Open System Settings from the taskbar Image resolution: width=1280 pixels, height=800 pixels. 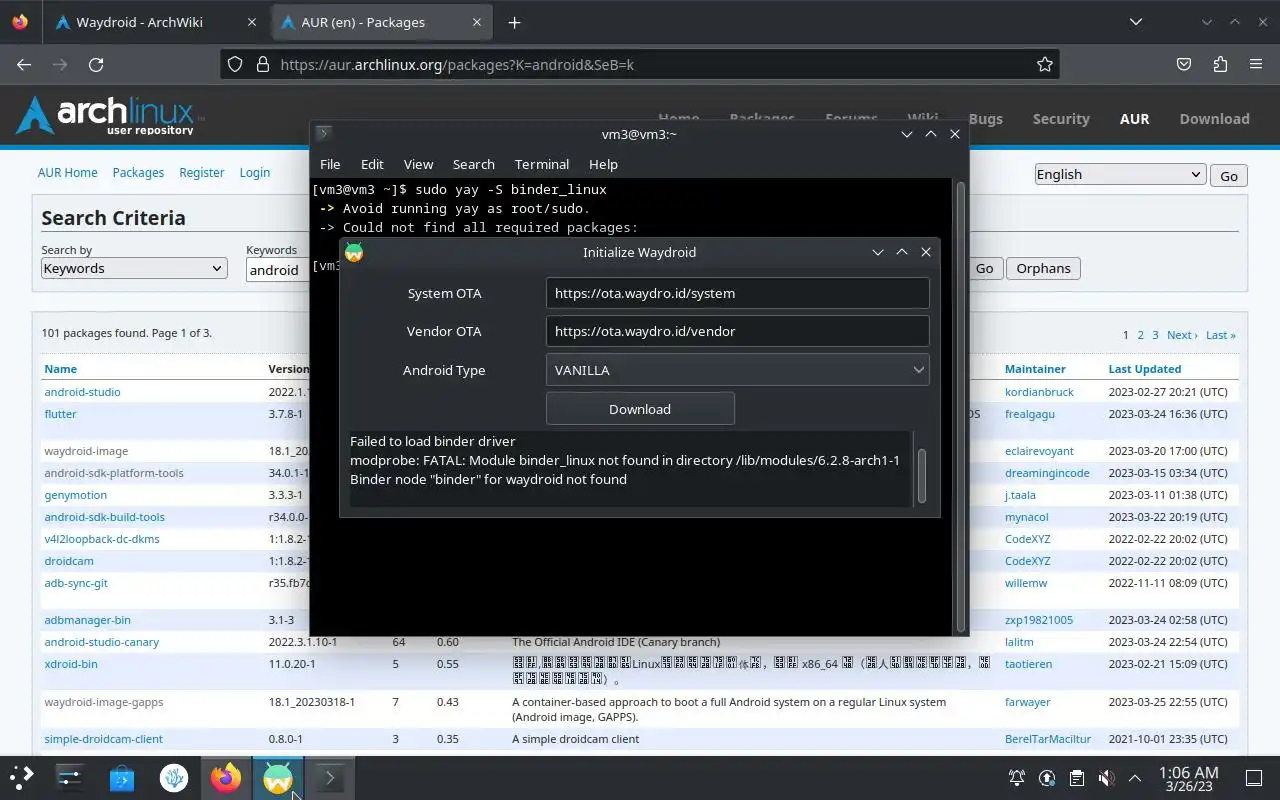(x=69, y=777)
